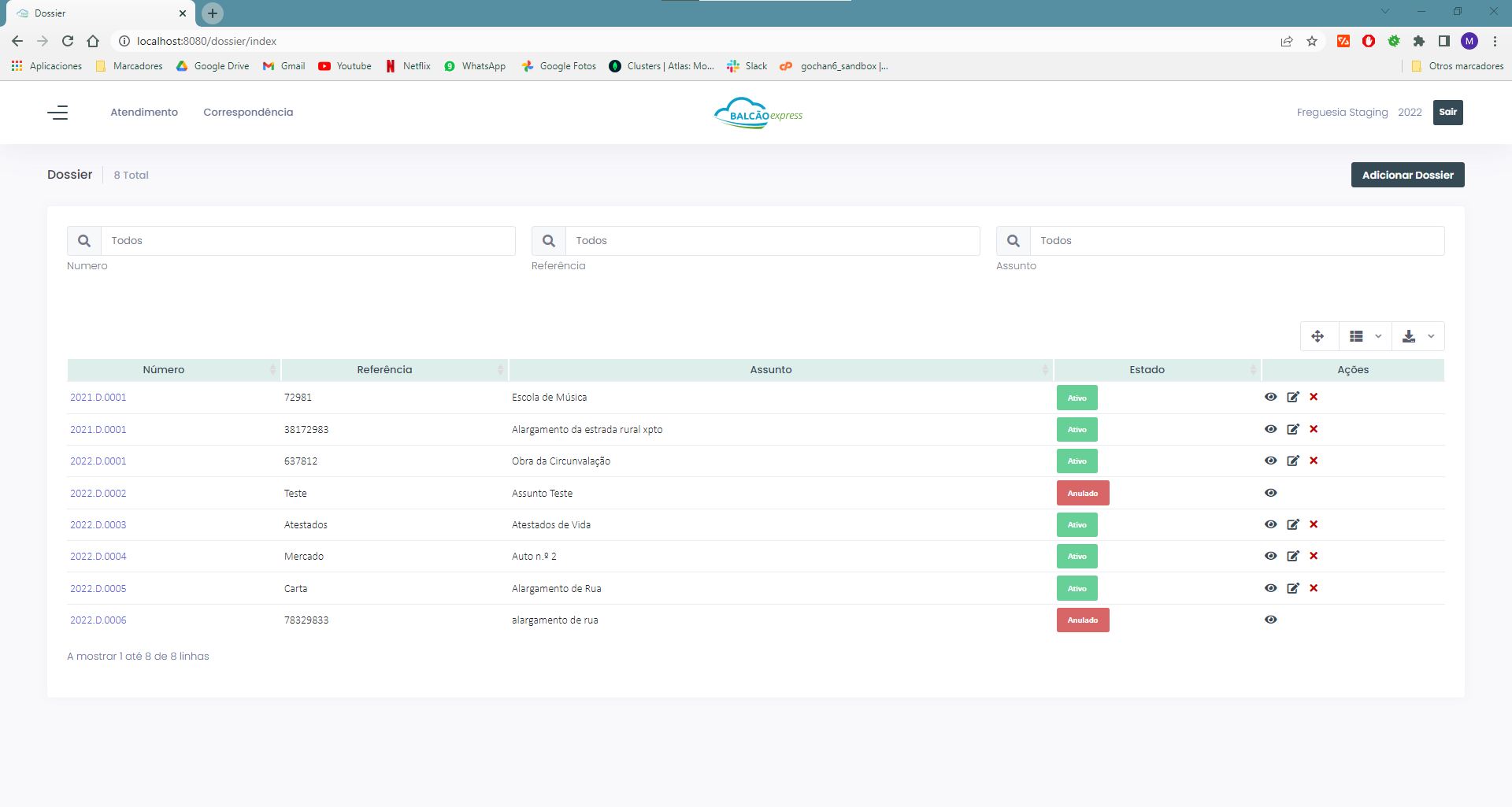Bookmark this page with star icon
This screenshot has width=1512, height=807.
[x=1312, y=41]
